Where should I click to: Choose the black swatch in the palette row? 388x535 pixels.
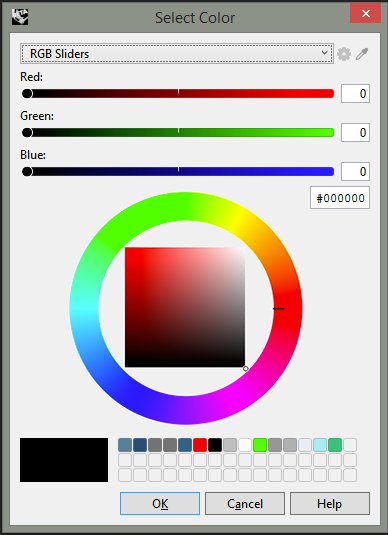215,445
